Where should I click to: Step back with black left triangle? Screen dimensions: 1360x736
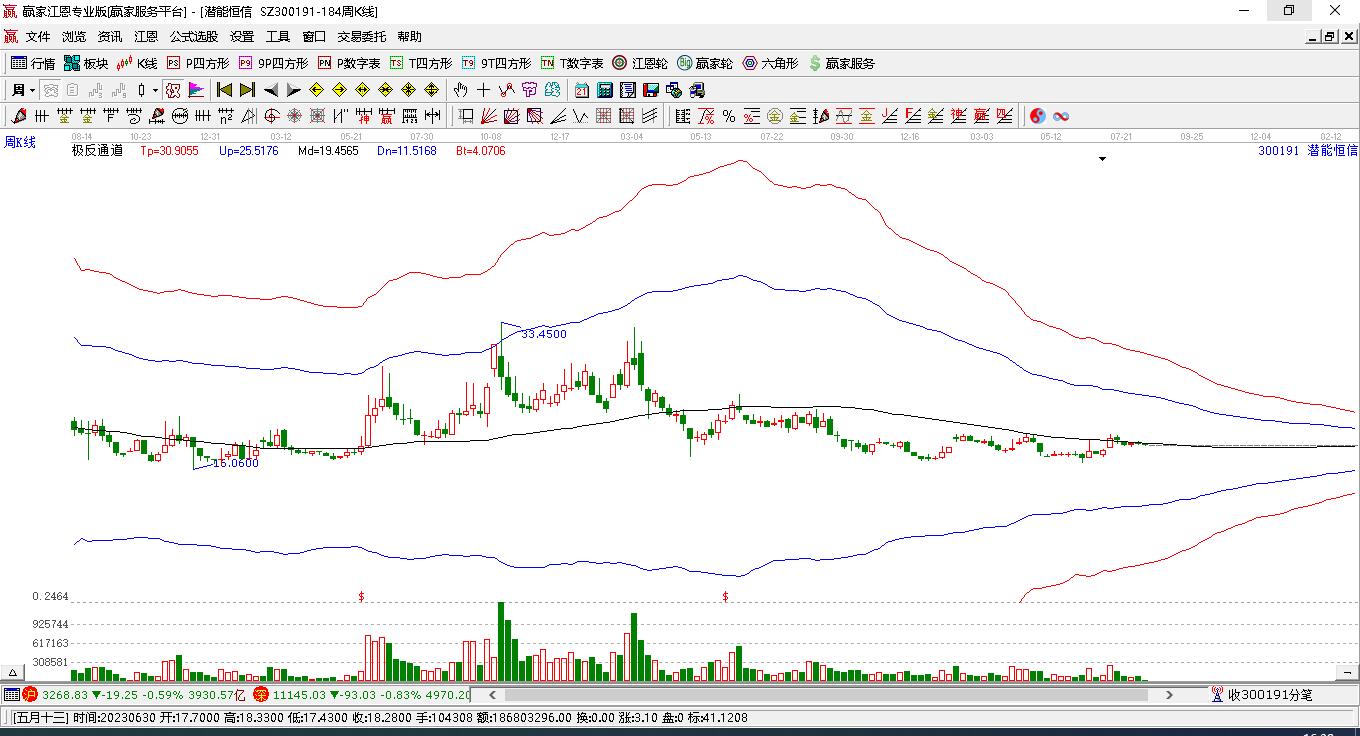[270, 90]
